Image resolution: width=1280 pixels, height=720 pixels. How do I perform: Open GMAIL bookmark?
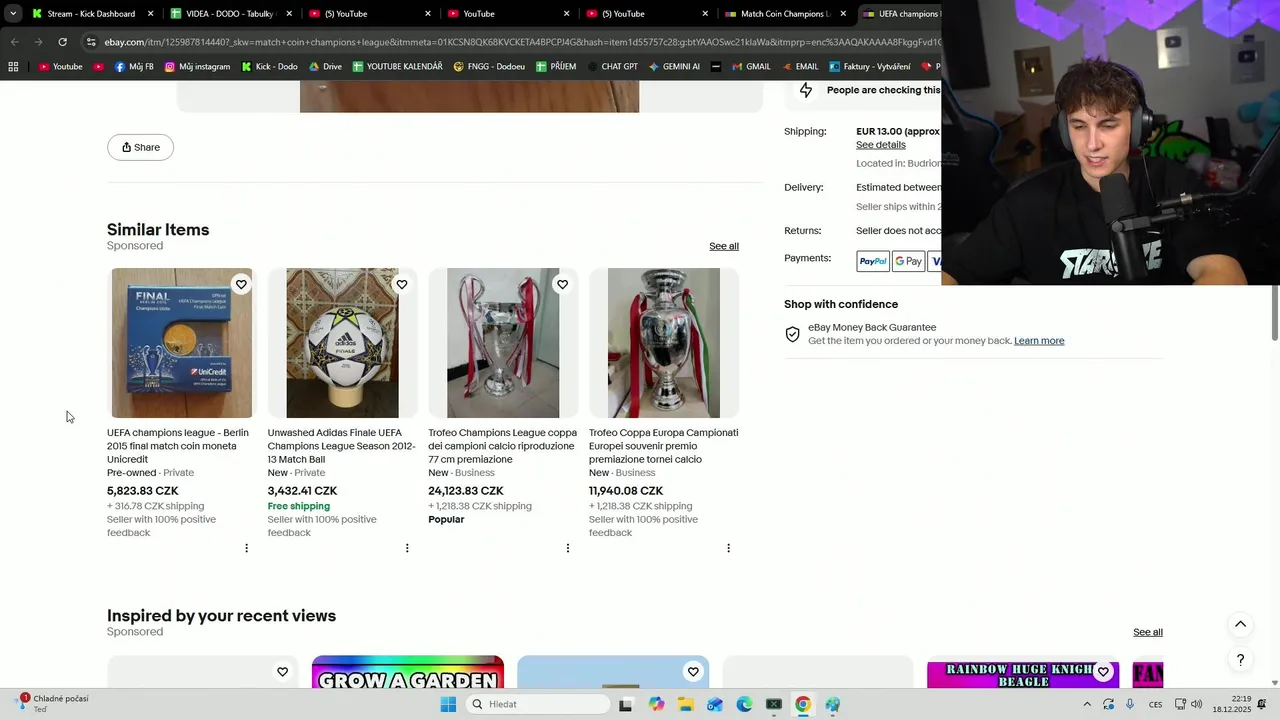tap(751, 67)
